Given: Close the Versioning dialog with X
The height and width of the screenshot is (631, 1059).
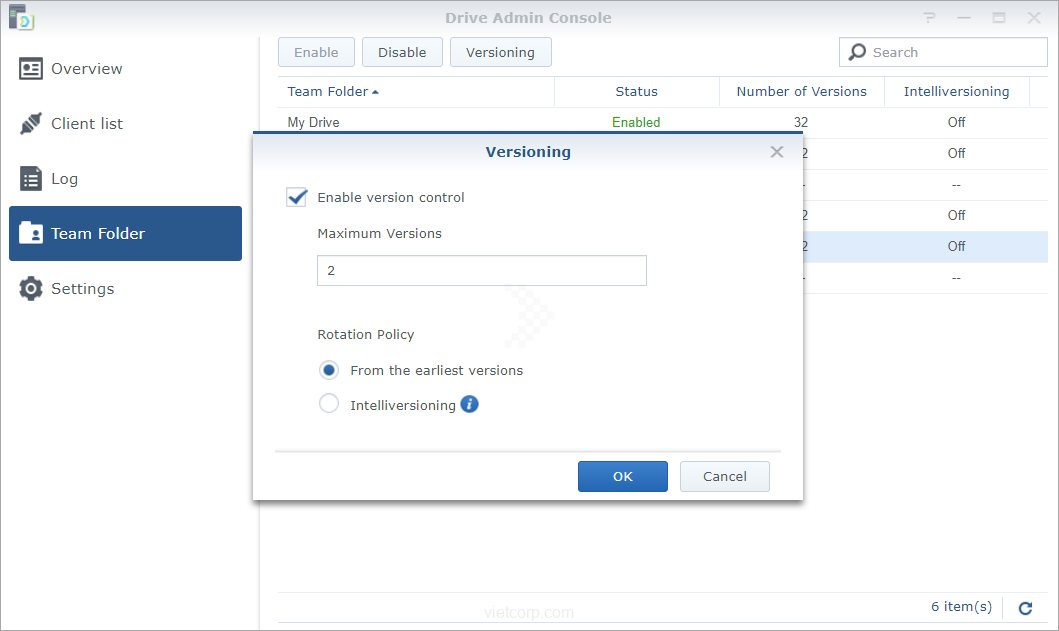Looking at the screenshot, I should [x=776, y=152].
